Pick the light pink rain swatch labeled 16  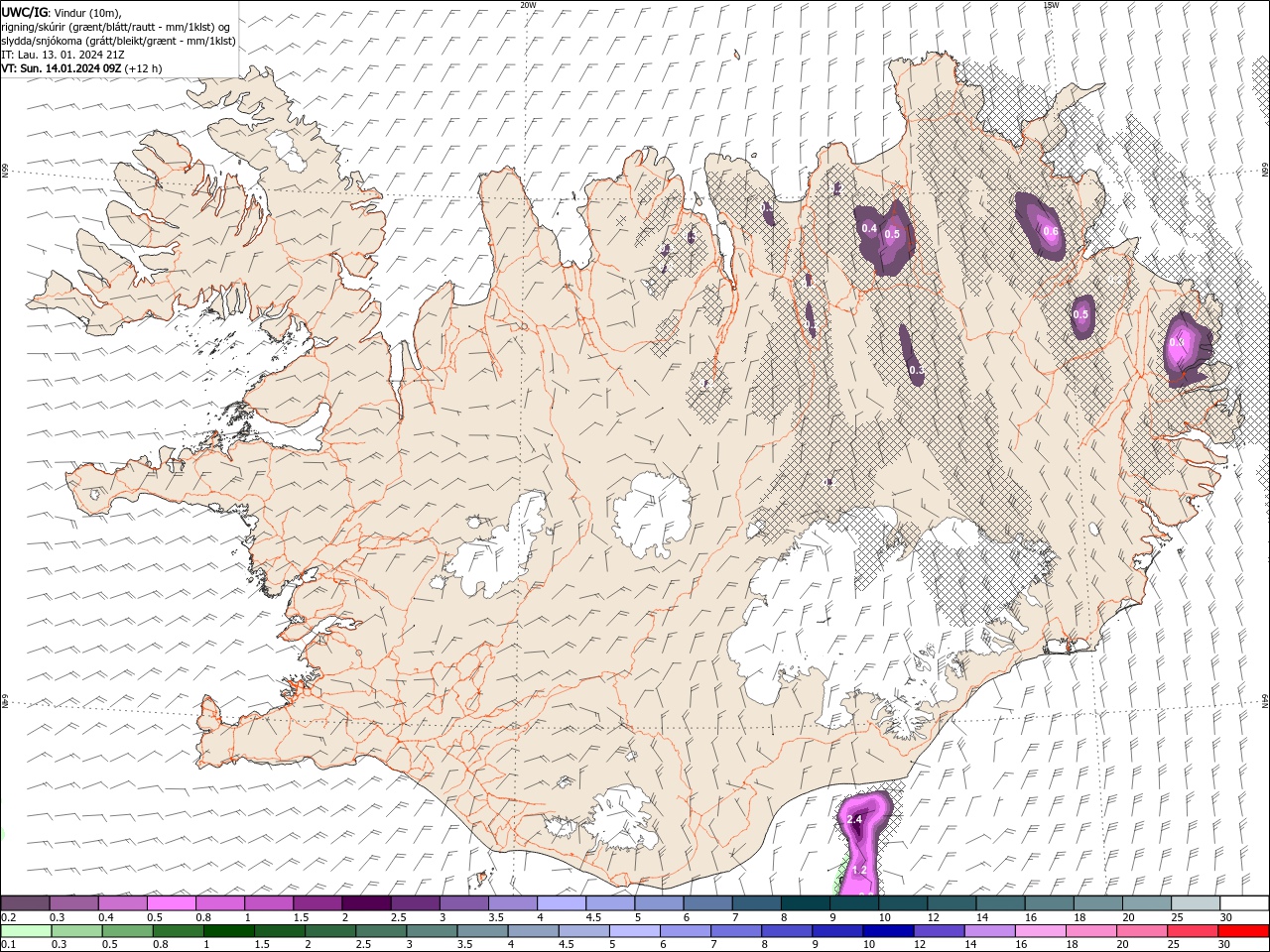pos(1040,931)
